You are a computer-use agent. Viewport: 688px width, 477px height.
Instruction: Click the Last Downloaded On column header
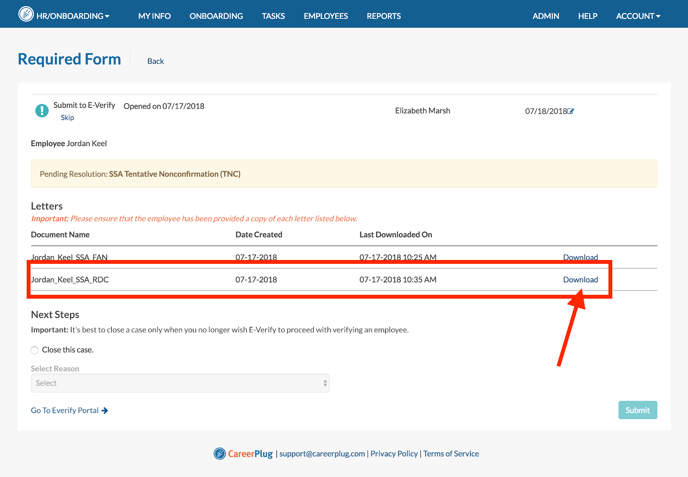[396, 234]
